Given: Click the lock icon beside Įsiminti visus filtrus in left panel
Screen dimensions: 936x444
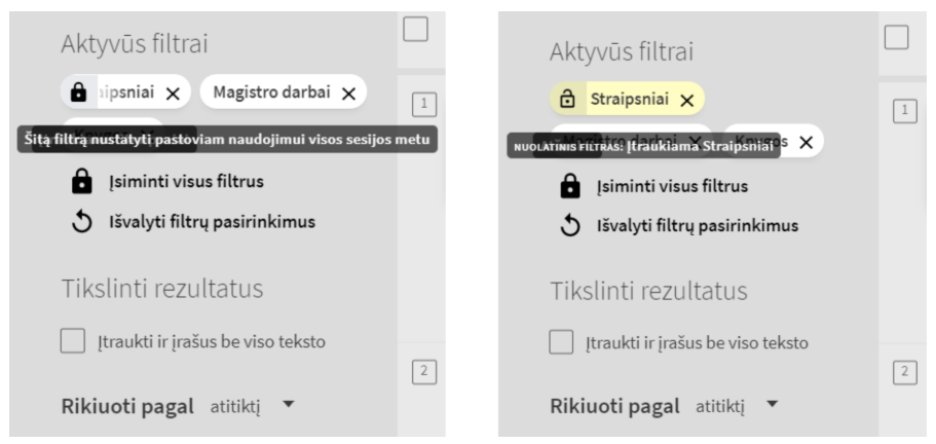Looking at the screenshot, I should [80, 182].
